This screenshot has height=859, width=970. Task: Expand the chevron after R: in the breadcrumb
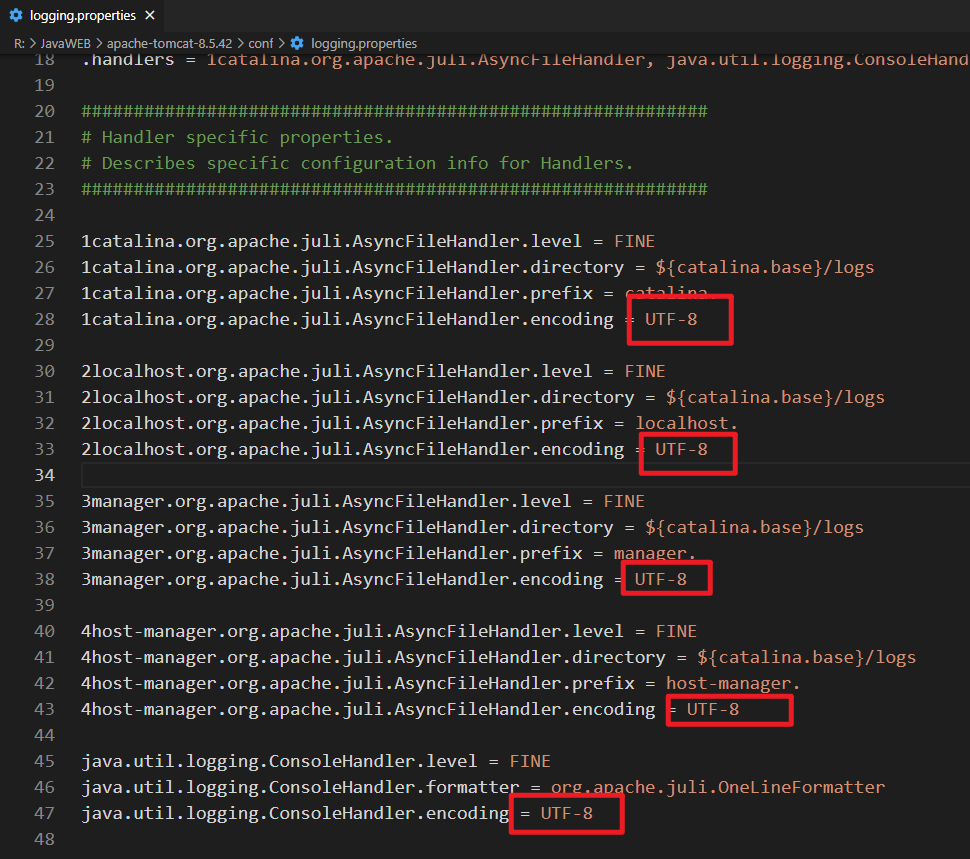33,43
